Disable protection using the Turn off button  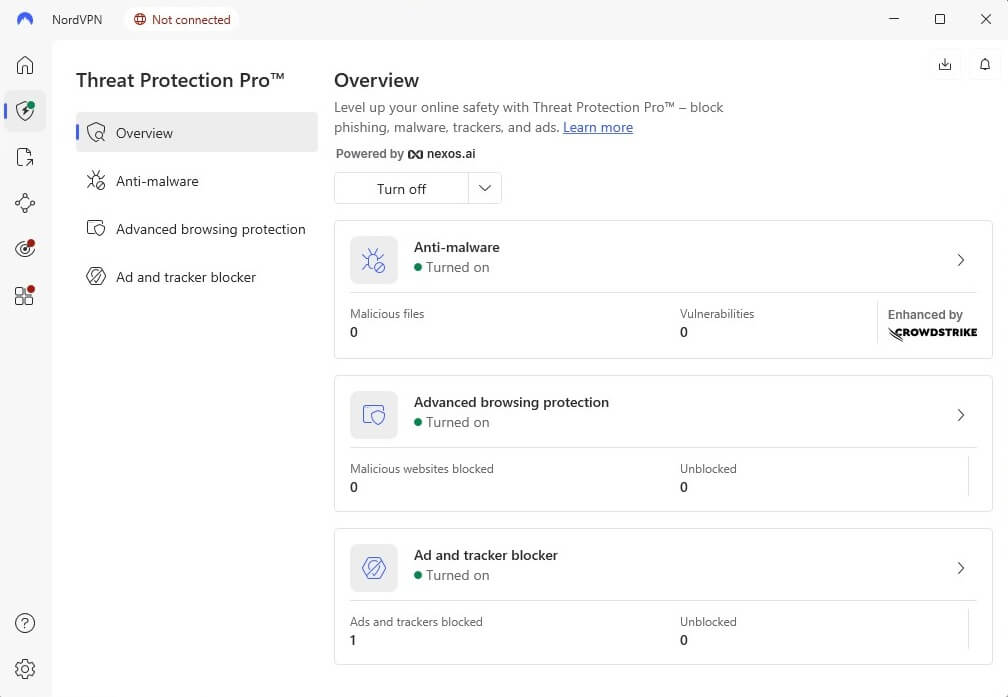(401, 188)
